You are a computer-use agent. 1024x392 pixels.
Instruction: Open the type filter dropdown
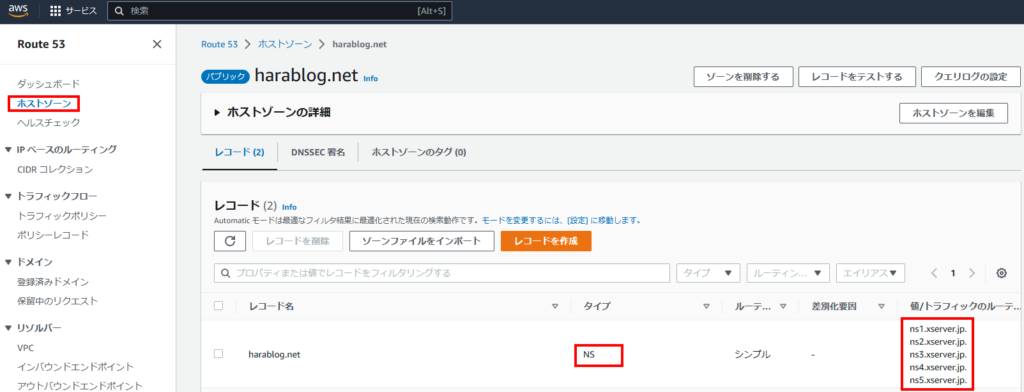click(708, 273)
